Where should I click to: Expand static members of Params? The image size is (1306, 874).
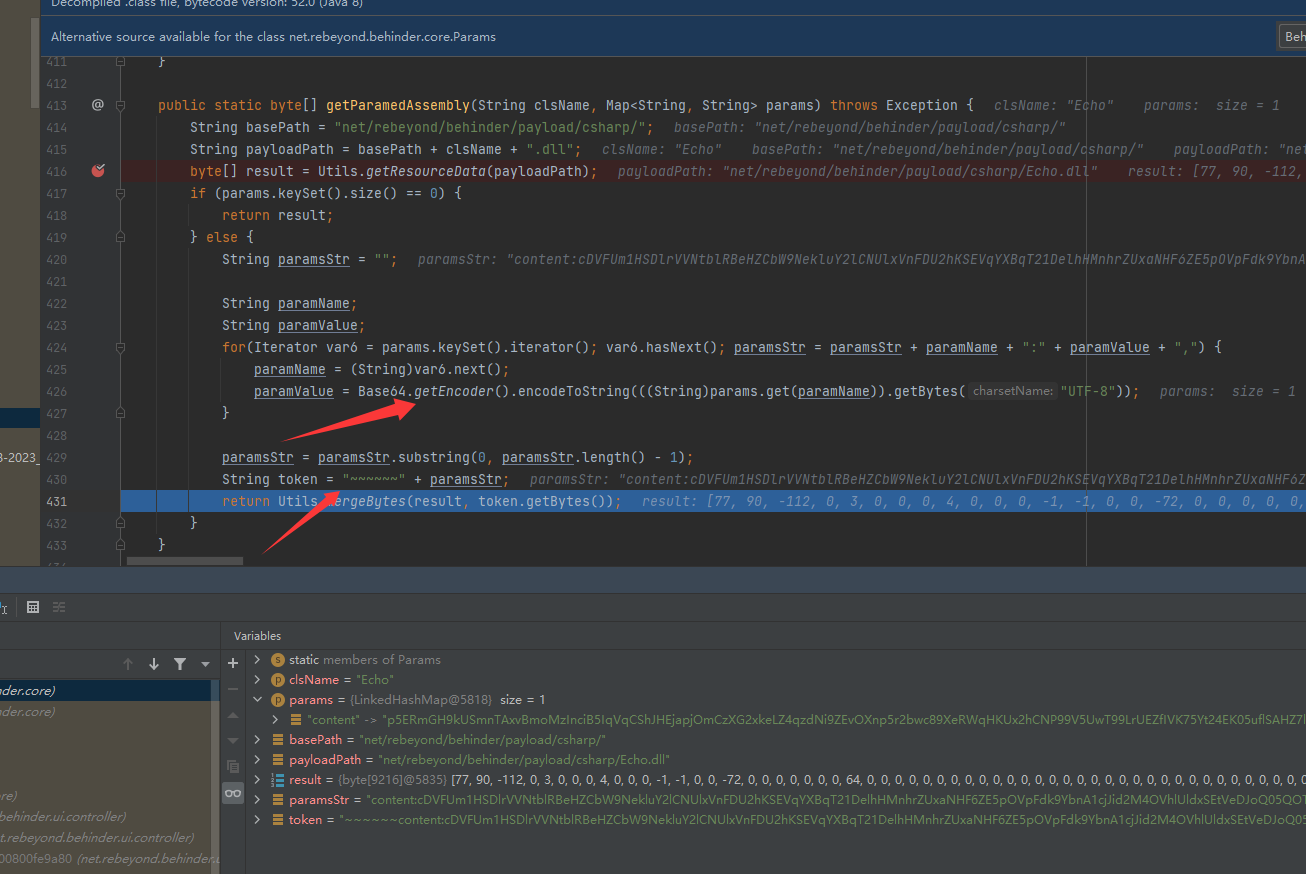pyautogui.click(x=258, y=660)
